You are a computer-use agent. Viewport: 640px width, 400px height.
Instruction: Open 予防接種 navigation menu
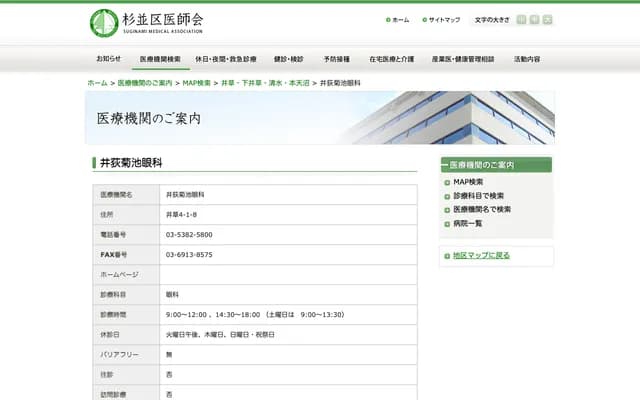(337, 59)
